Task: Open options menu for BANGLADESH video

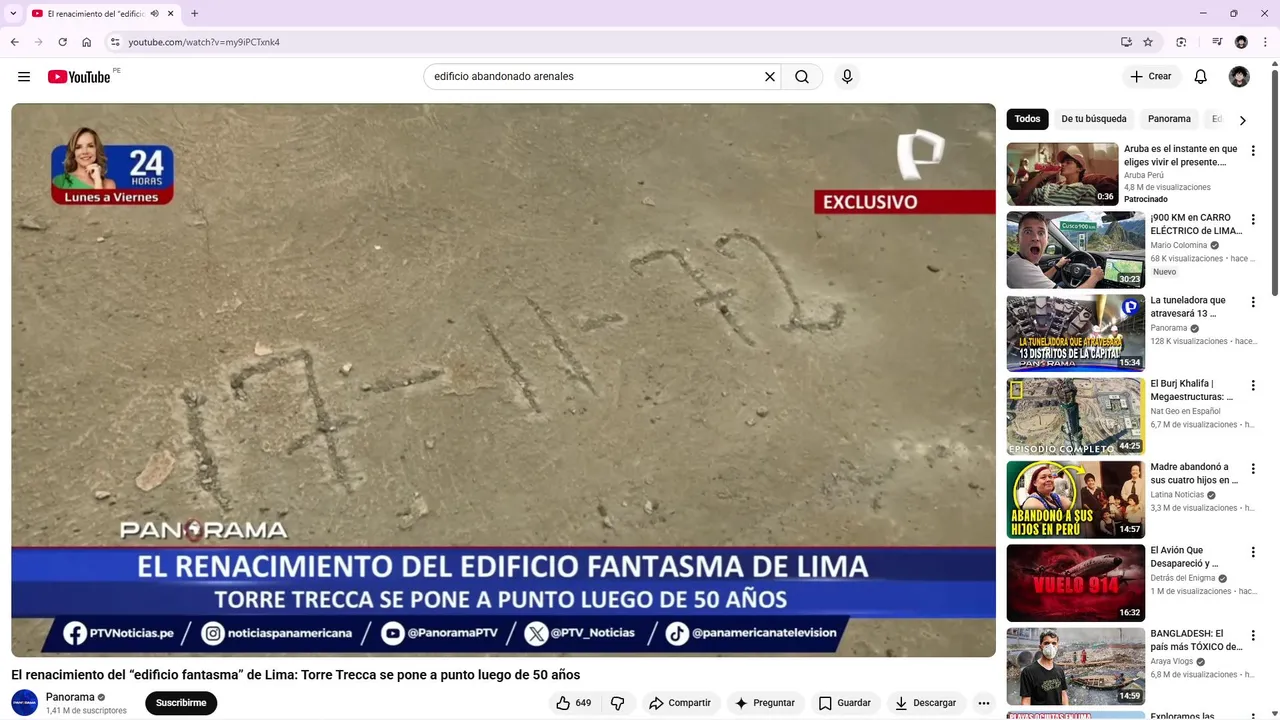Action: coord(1253,635)
